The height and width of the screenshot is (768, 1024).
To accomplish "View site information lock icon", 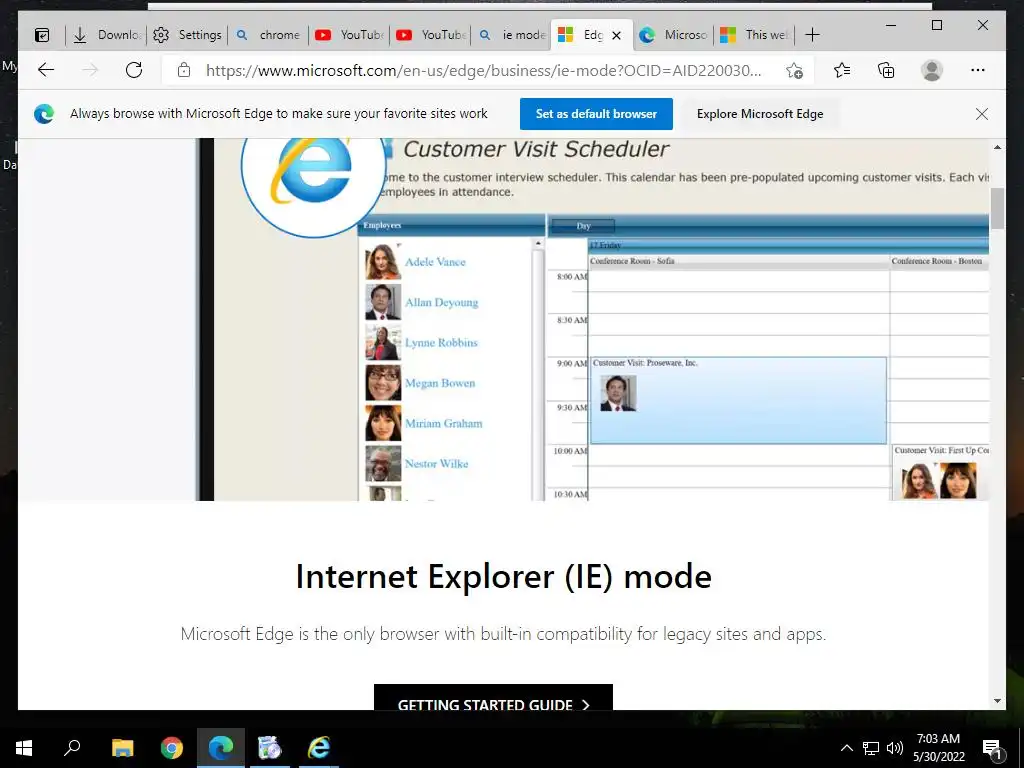I will click(184, 70).
